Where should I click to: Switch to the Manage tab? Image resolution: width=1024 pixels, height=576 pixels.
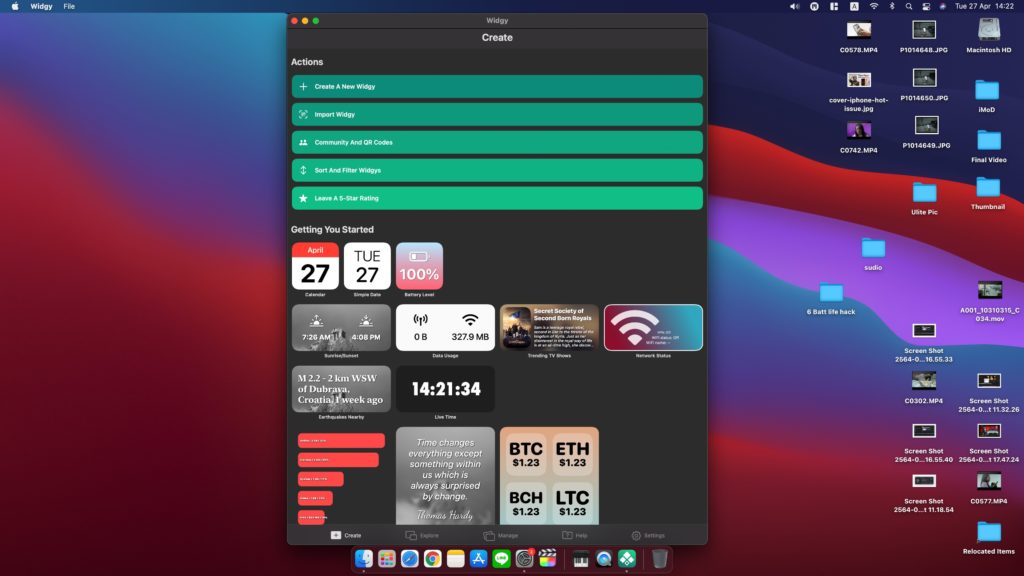point(500,535)
